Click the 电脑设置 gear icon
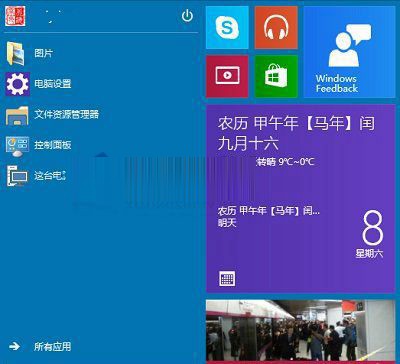The image size is (400, 364). [17, 84]
